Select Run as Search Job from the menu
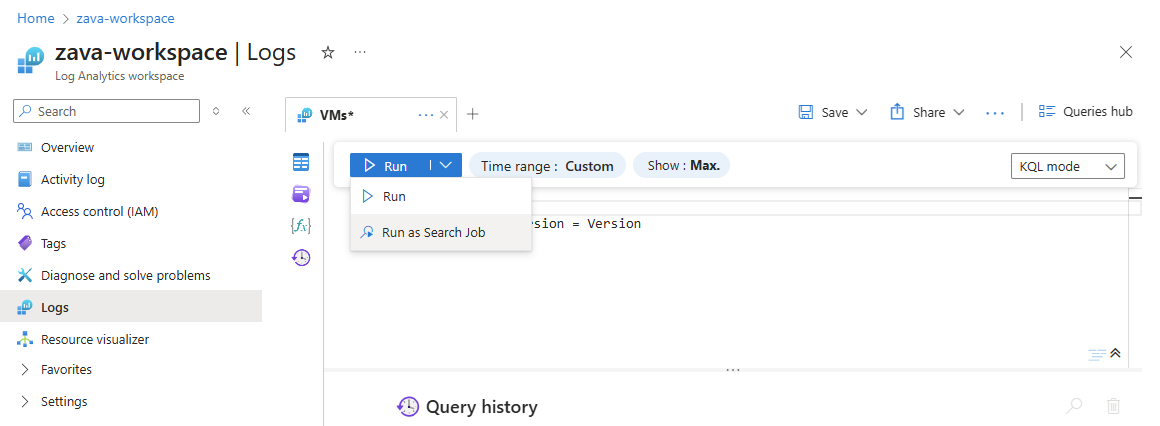The image size is (1160, 426). point(433,232)
